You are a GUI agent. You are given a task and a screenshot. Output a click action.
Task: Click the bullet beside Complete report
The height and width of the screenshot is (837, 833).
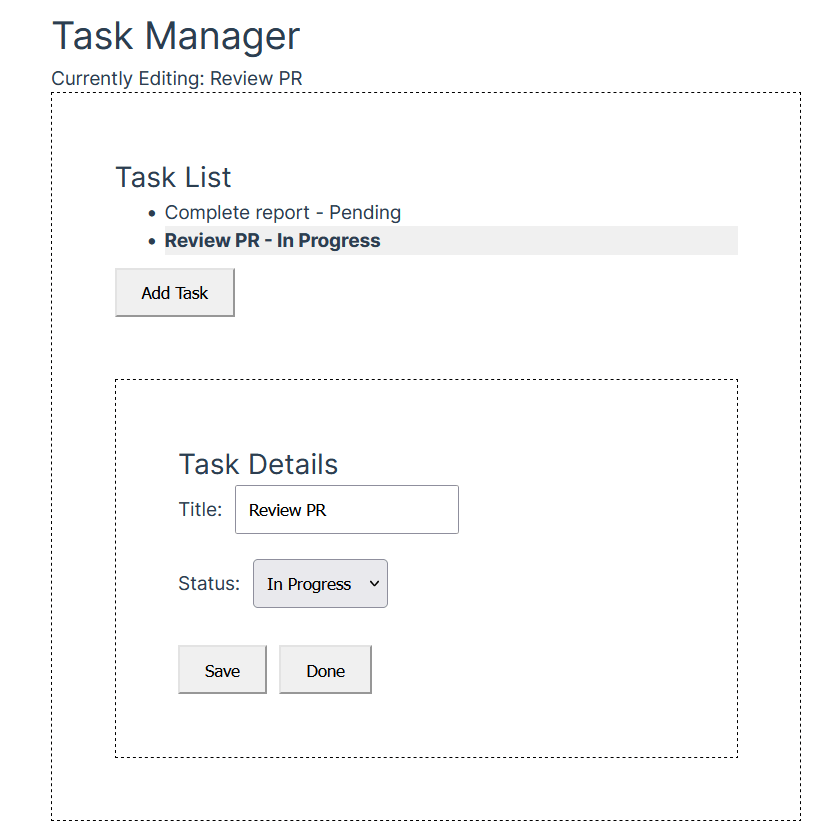(x=152, y=213)
